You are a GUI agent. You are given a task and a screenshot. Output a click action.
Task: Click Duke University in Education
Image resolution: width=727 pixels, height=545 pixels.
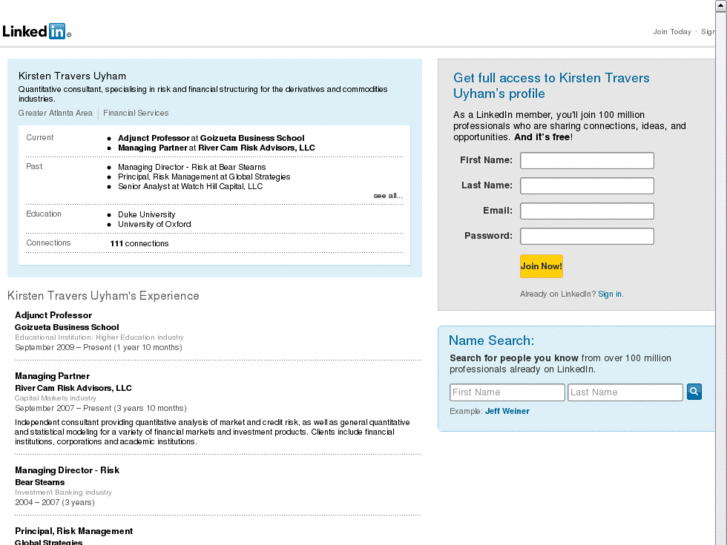pyautogui.click(x=147, y=215)
